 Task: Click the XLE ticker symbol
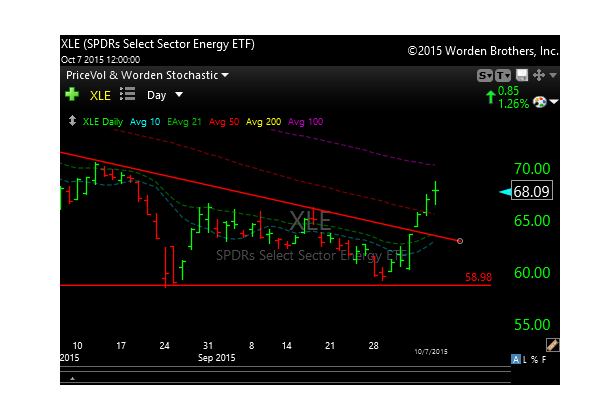[x=100, y=95]
